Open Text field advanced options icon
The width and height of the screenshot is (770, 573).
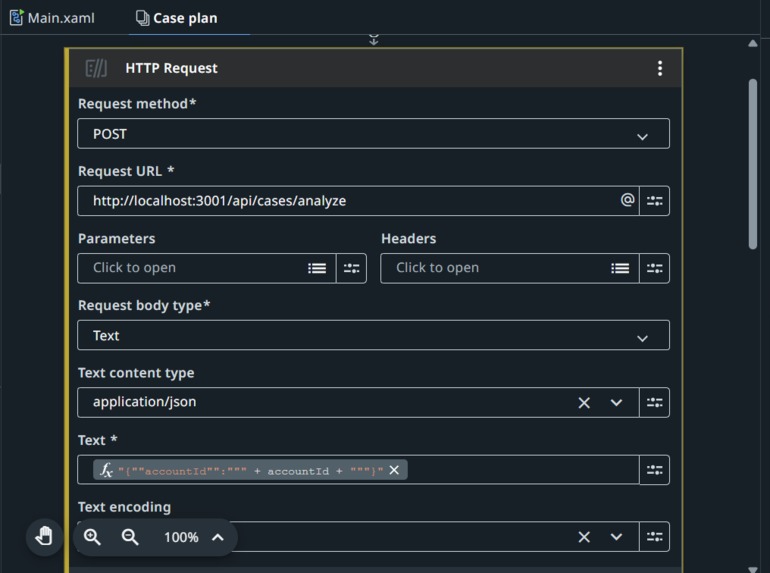coord(654,469)
